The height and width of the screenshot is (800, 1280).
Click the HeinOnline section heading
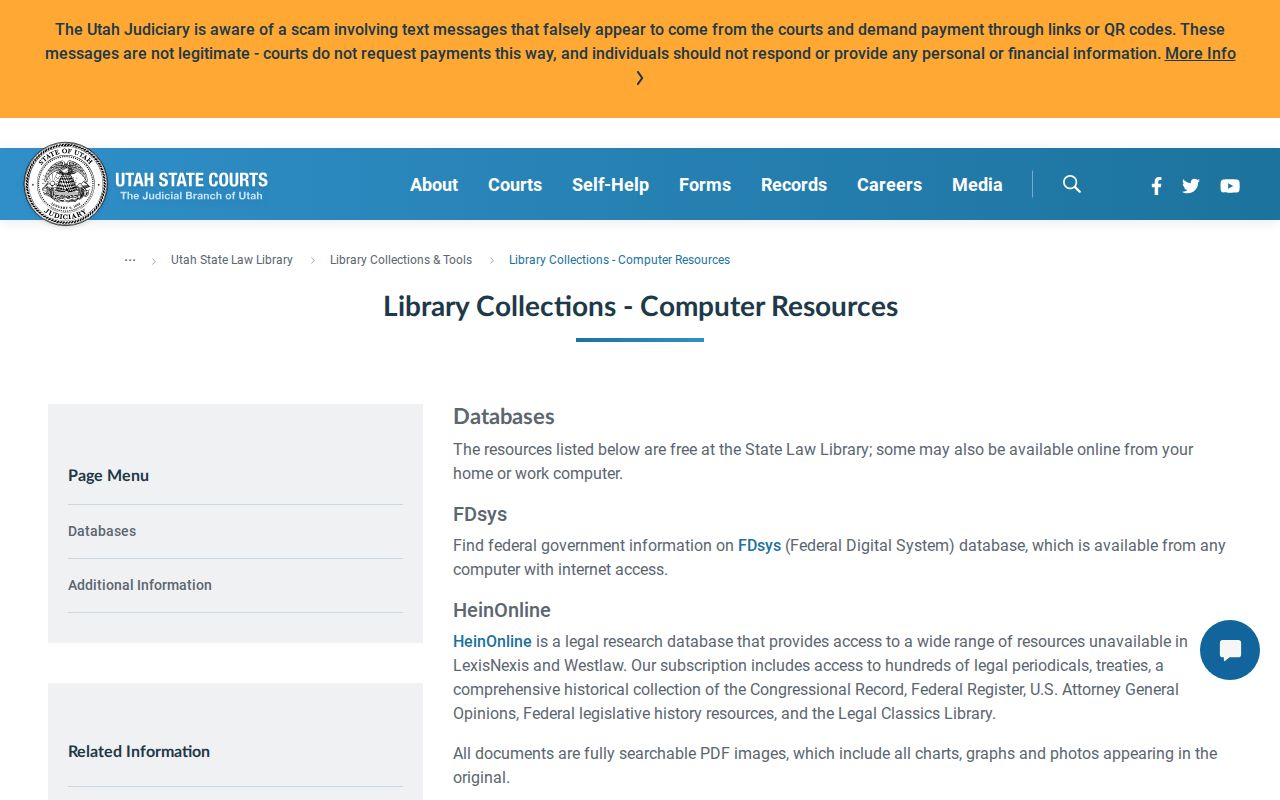pos(502,610)
